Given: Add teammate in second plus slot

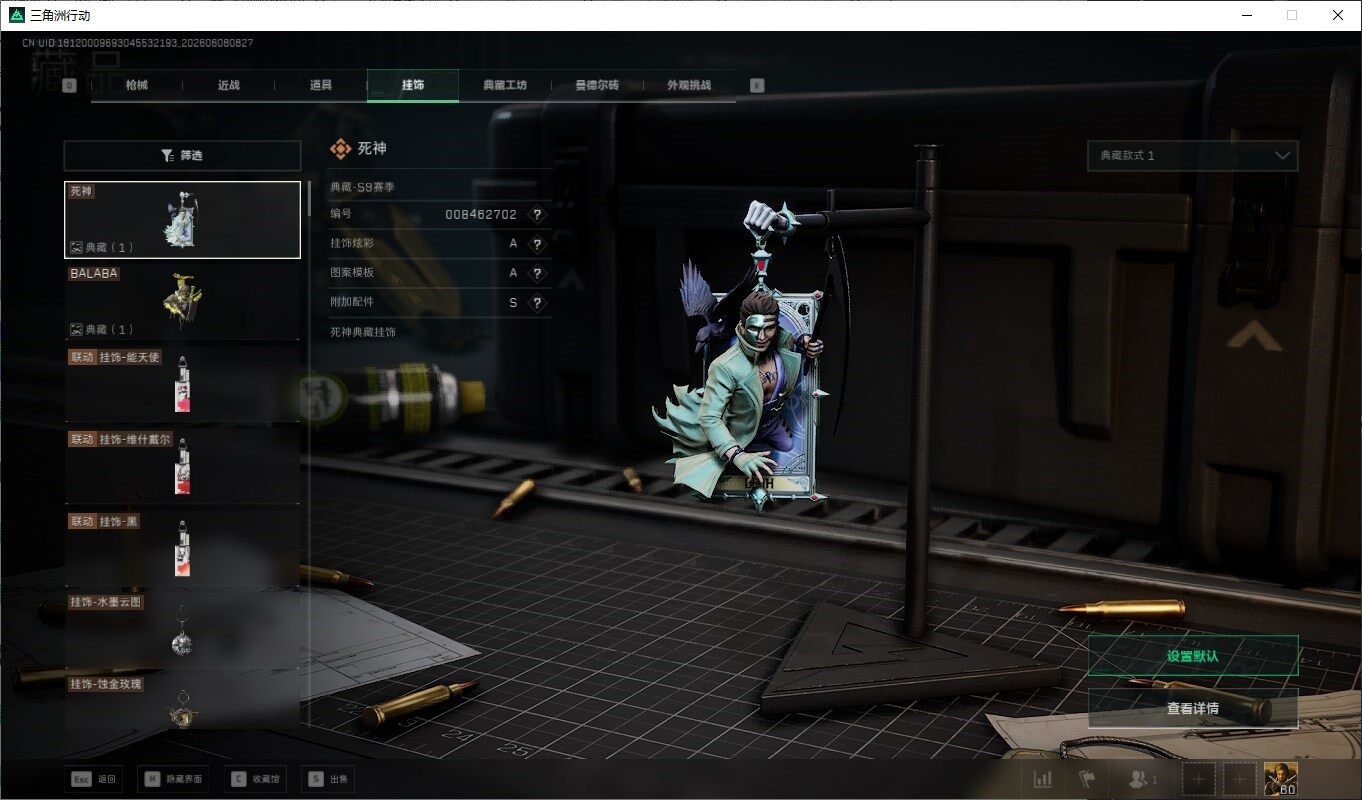Looking at the screenshot, I should tap(1240, 778).
